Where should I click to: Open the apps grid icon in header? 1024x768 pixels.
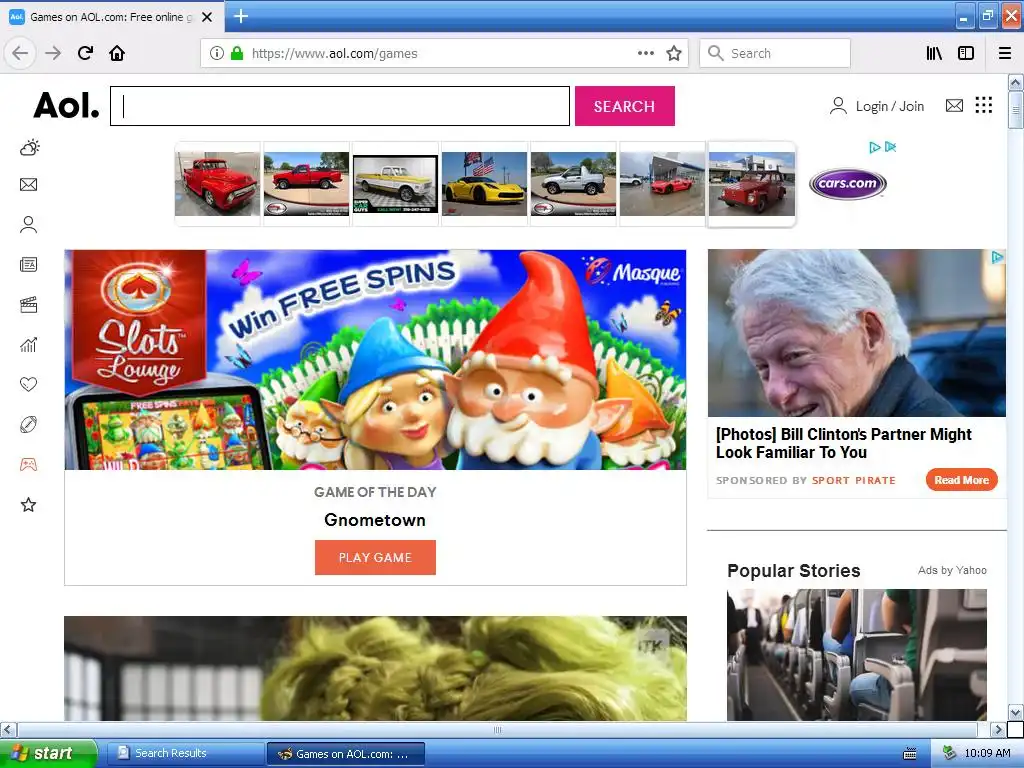tap(984, 105)
